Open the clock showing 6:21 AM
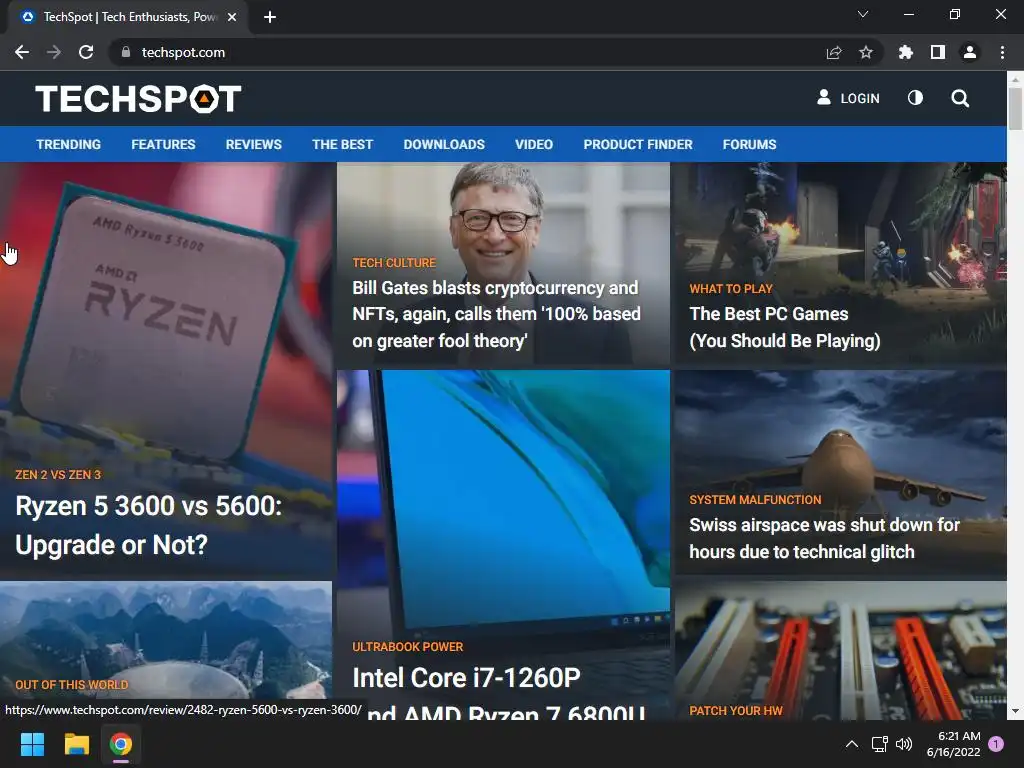The width and height of the screenshot is (1024, 768). tap(953, 744)
